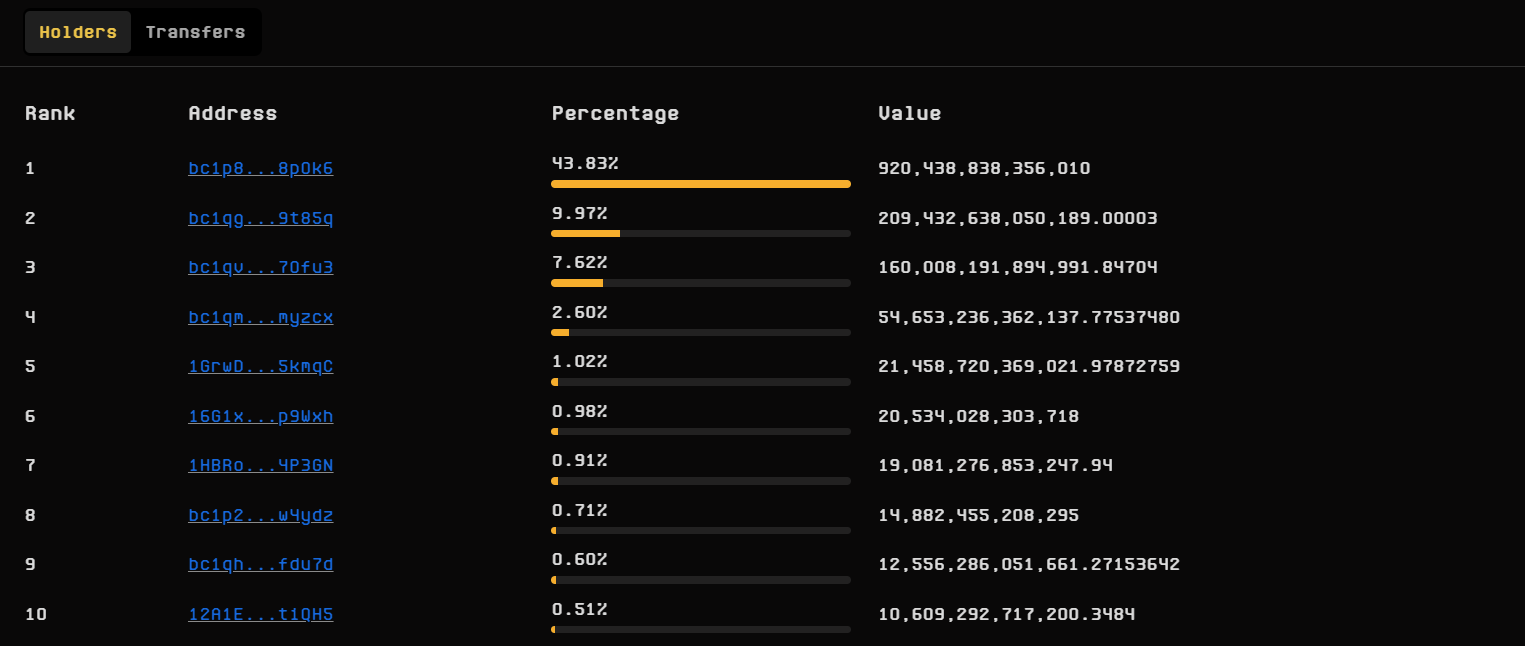Select address link 1HBRo...4P3GN

[260, 465]
